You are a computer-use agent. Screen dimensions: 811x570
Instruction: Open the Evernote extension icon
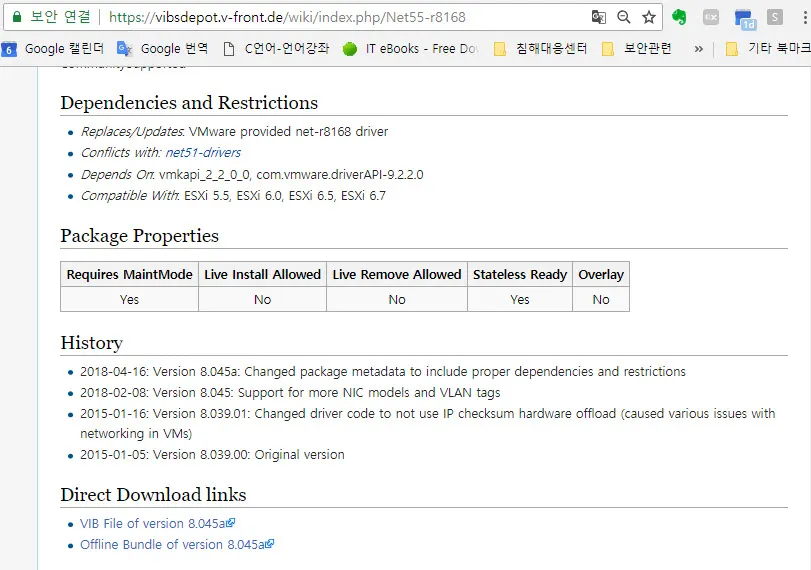tap(680, 17)
